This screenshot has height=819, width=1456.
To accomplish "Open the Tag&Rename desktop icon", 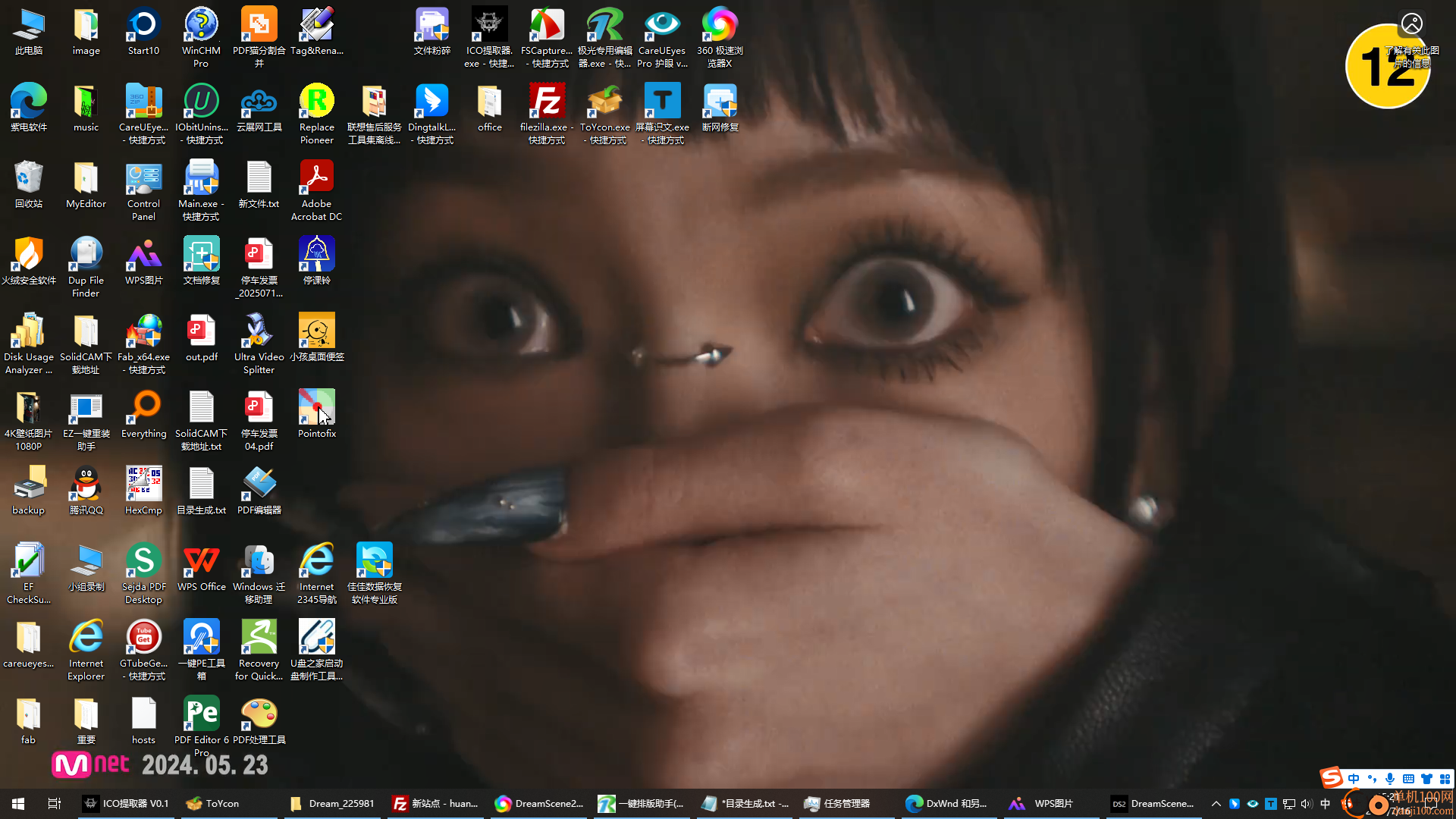I will pyautogui.click(x=317, y=30).
